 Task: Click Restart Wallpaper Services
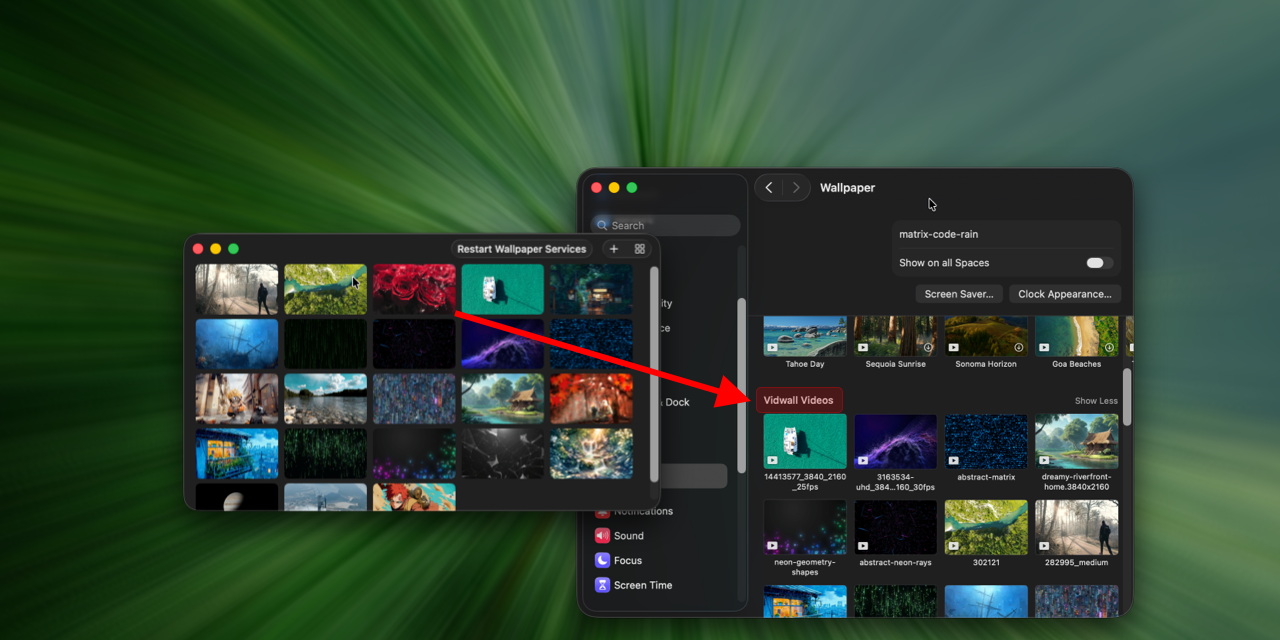coord(522,248)
